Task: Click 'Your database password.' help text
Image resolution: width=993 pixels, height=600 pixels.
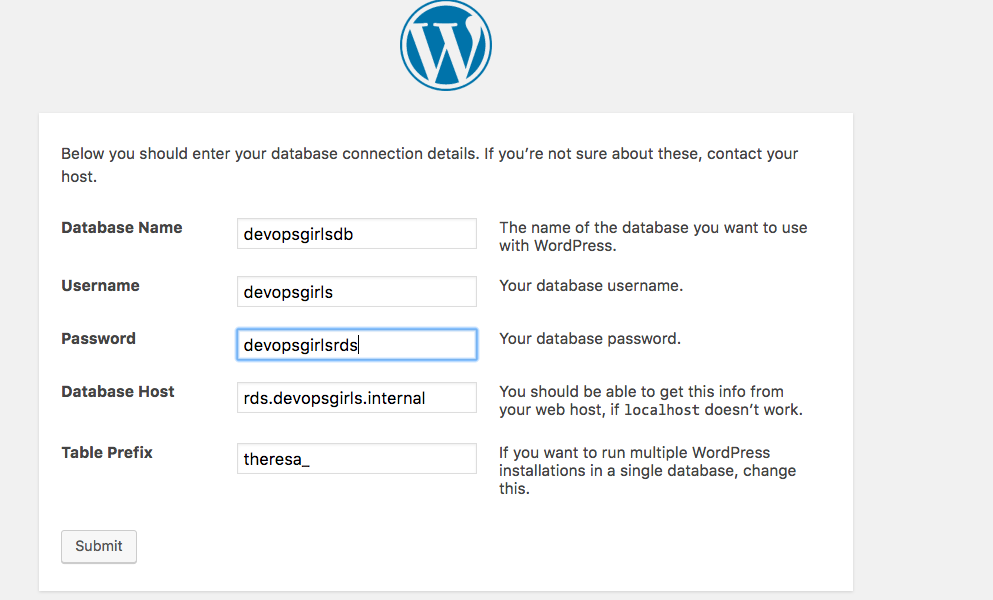Action: (x=590, y=339)
